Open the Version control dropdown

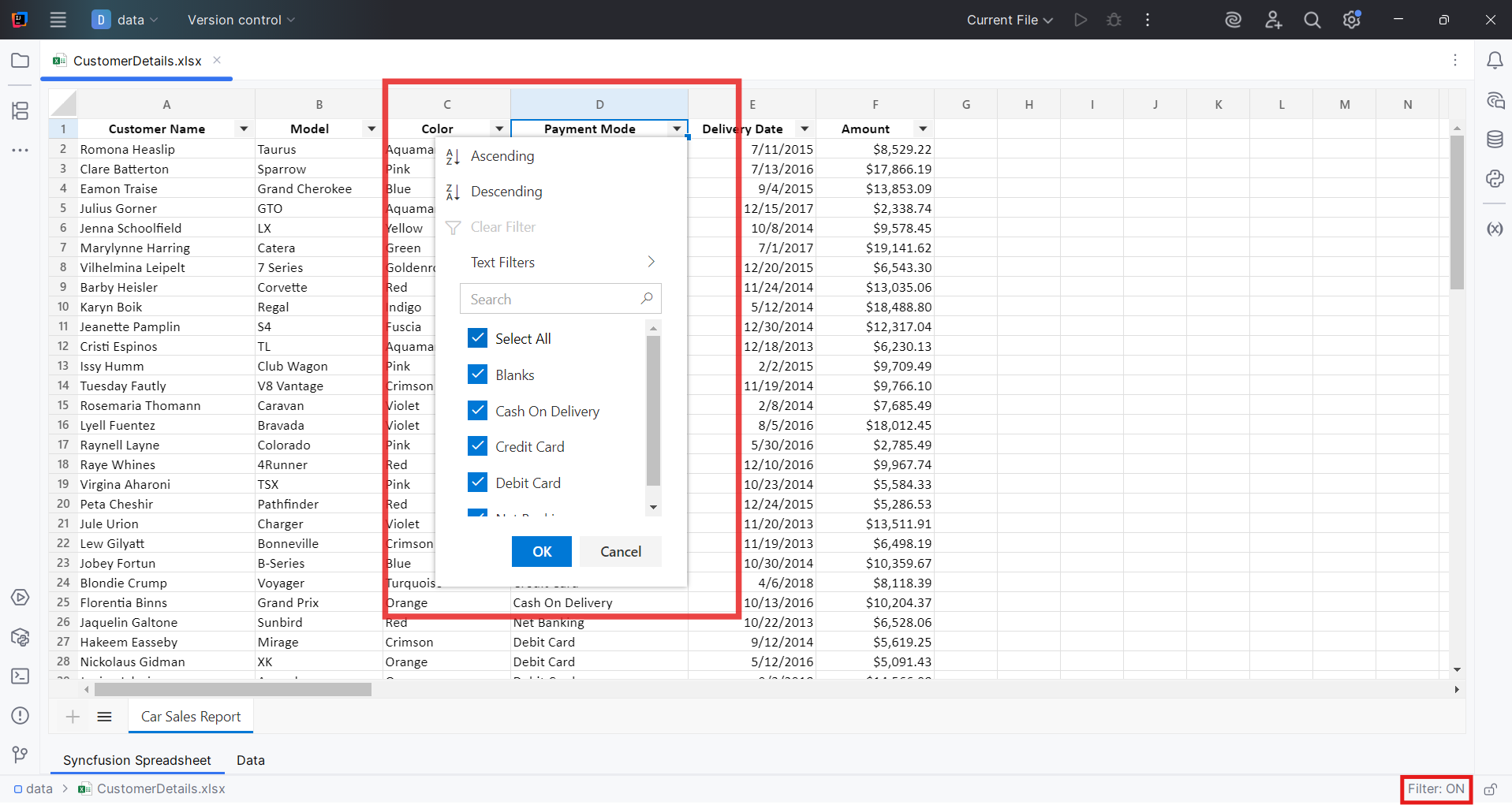tap(240, 20)
